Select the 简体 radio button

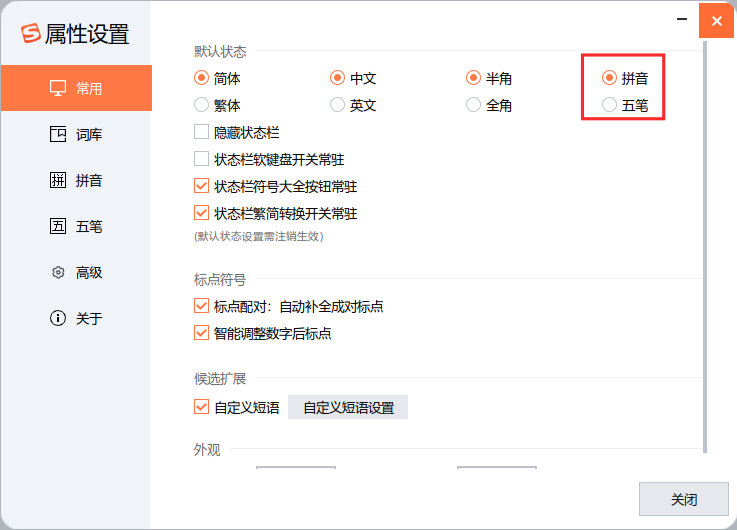[x=201, y=78]
